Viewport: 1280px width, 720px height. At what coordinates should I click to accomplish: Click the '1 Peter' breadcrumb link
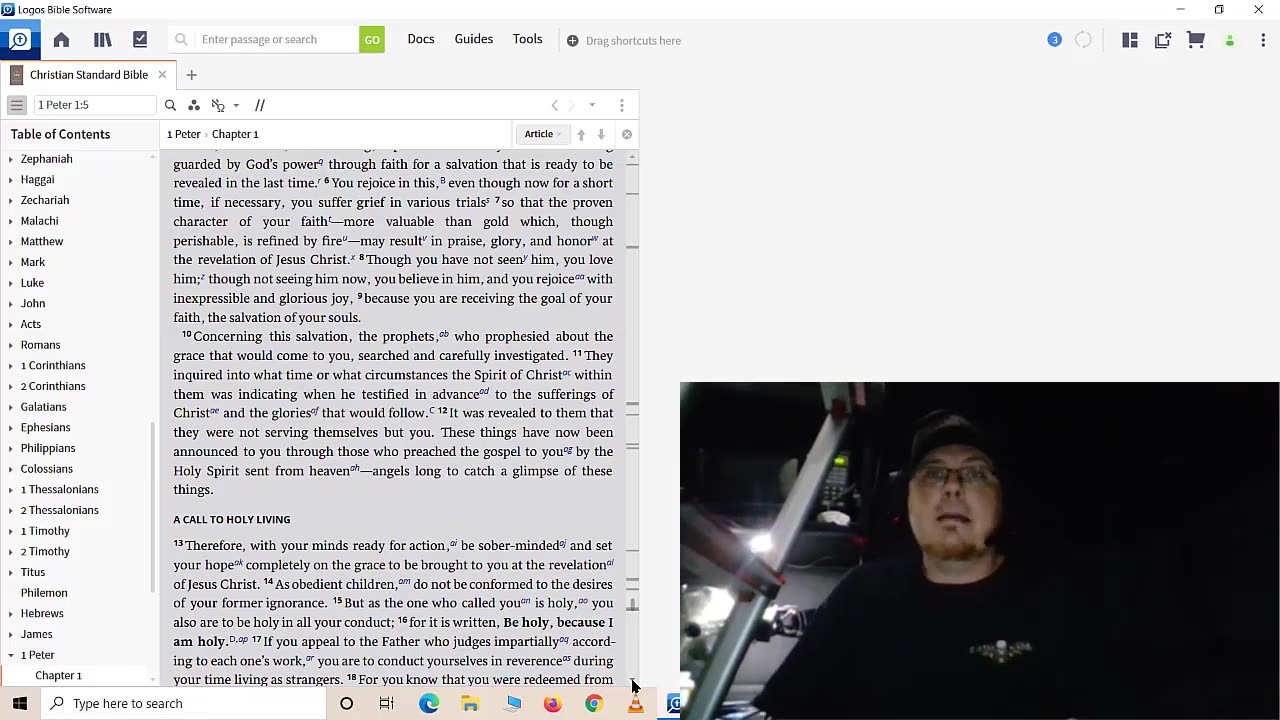coord(184,134)
